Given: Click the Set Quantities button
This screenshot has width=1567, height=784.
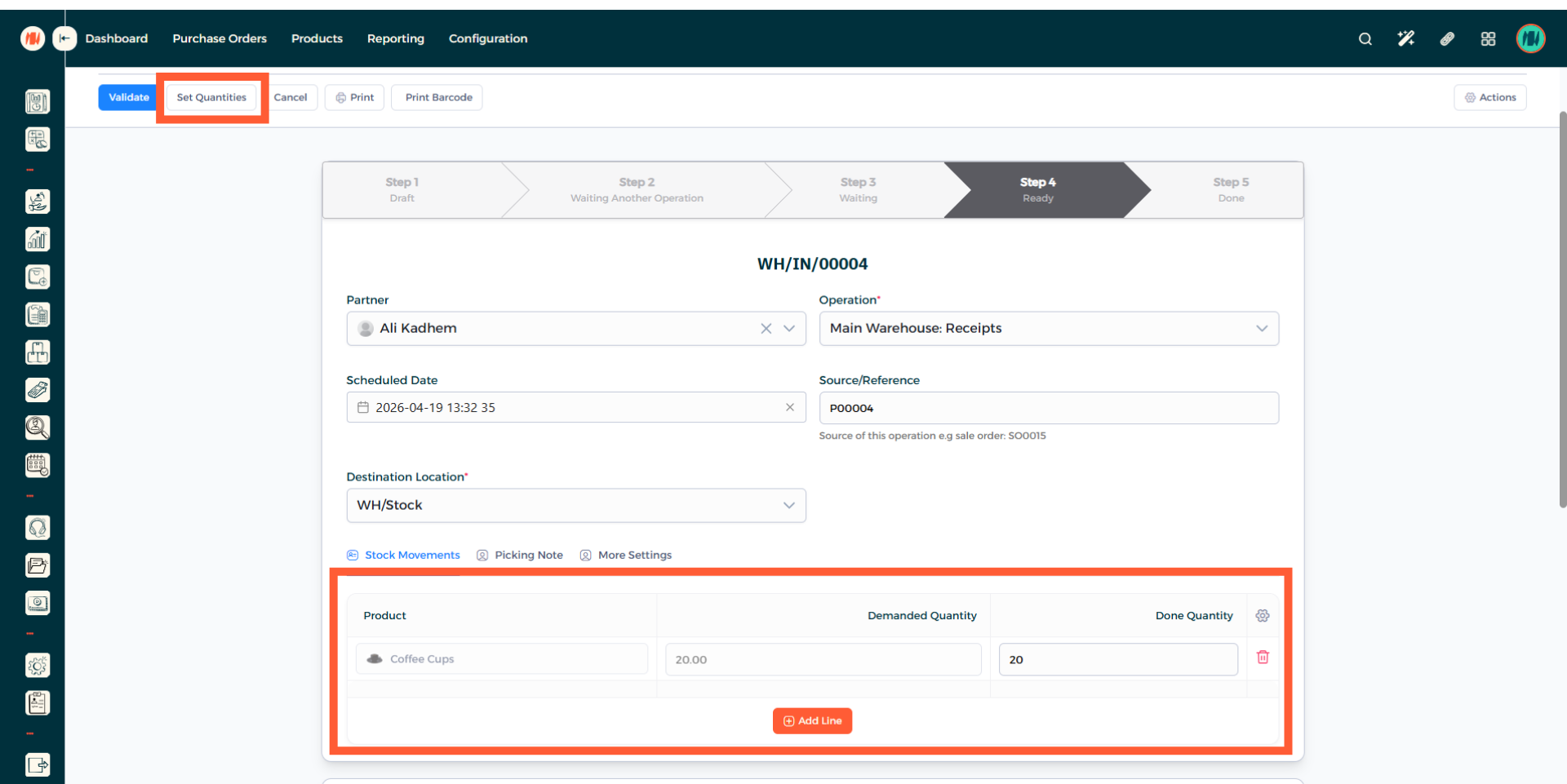Looking at the screenshot, I should coord(211,98).
